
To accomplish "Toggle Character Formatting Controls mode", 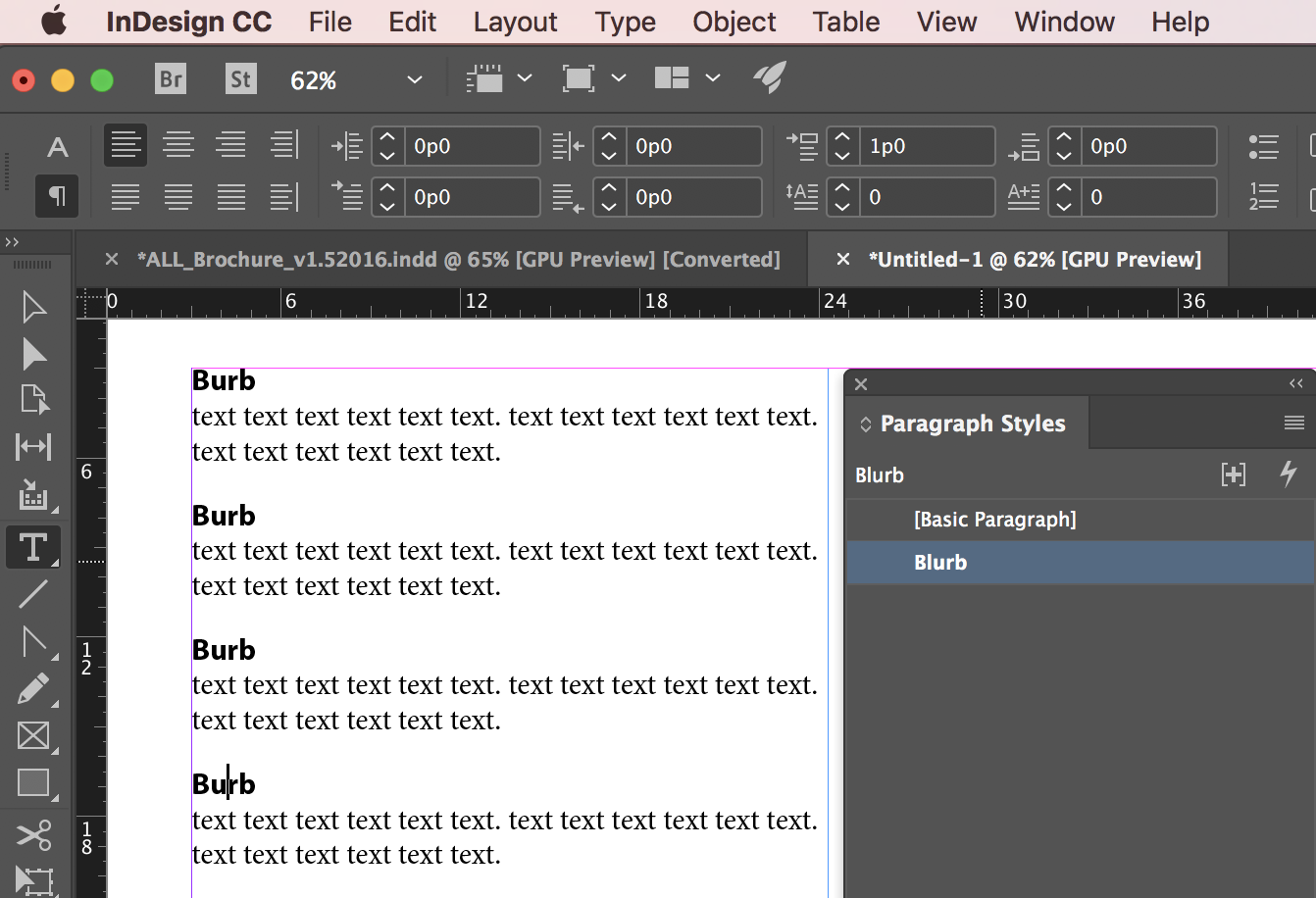I will (58, 147).
